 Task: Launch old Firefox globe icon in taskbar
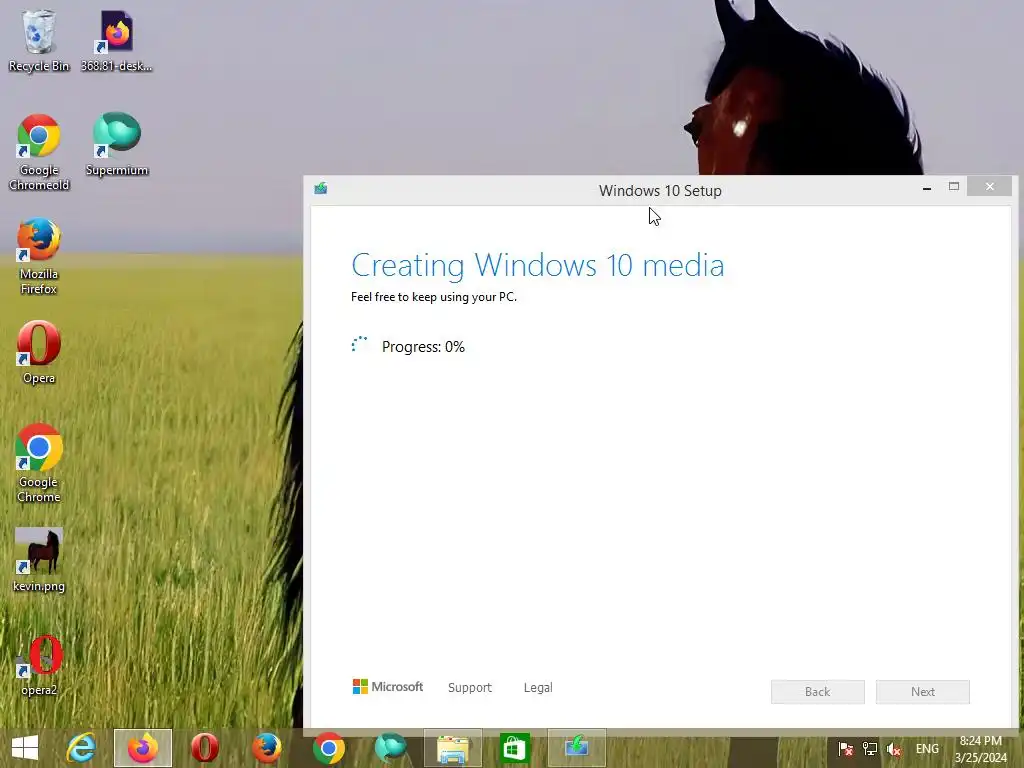click(x=266, y=748)
